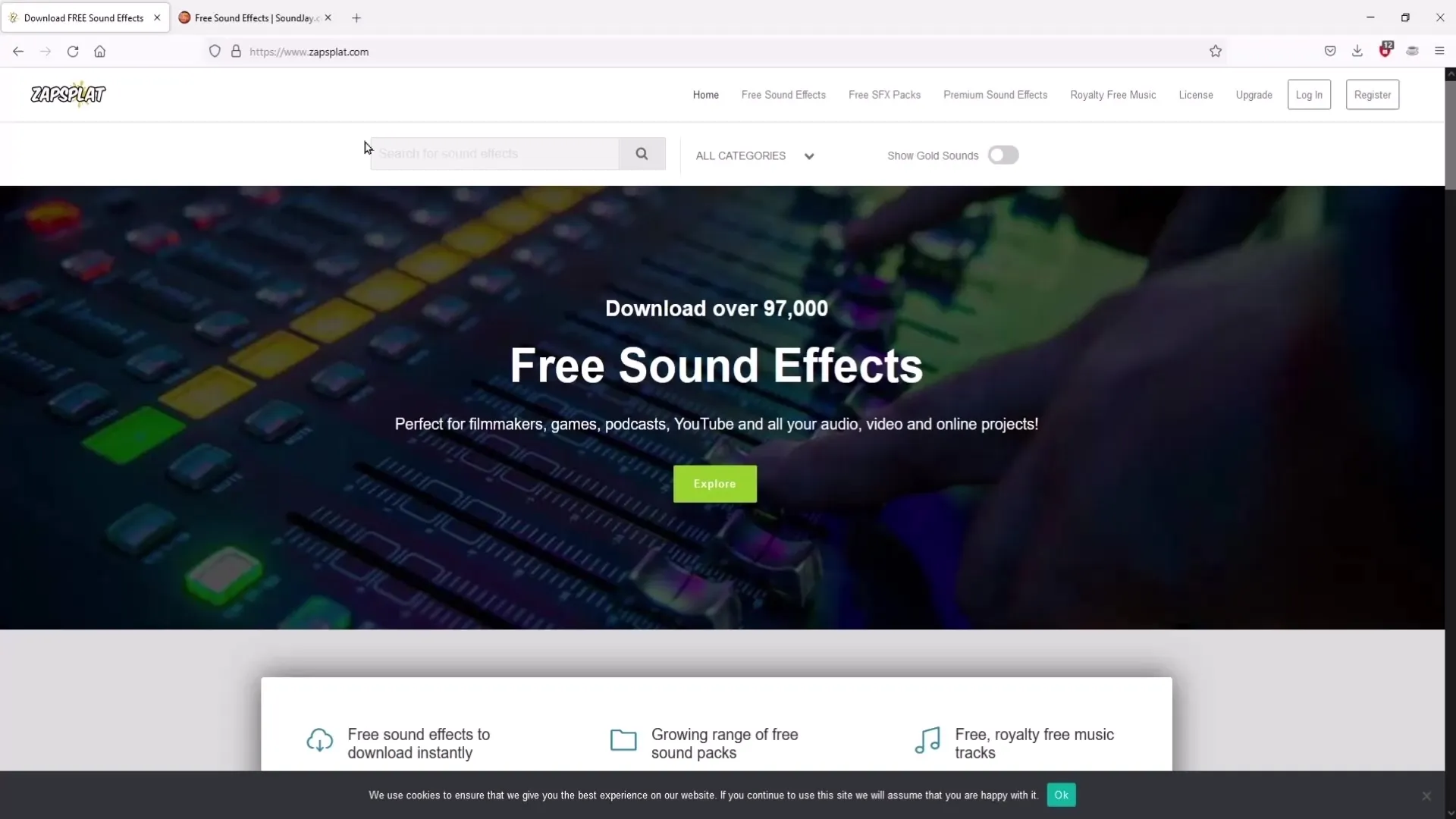
Task: Click the music note feature icon
Action: [x=927, y=741]
